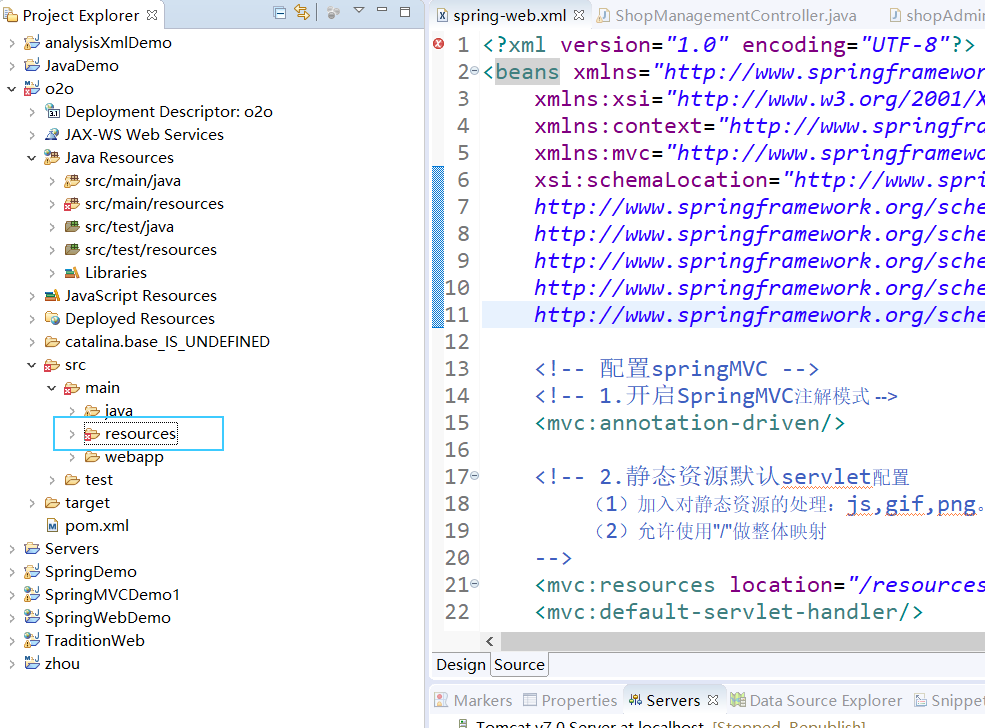Screen dimensions: 985x728
Task: Click the JavaScript Resources icon
Action: click(52, 296)
